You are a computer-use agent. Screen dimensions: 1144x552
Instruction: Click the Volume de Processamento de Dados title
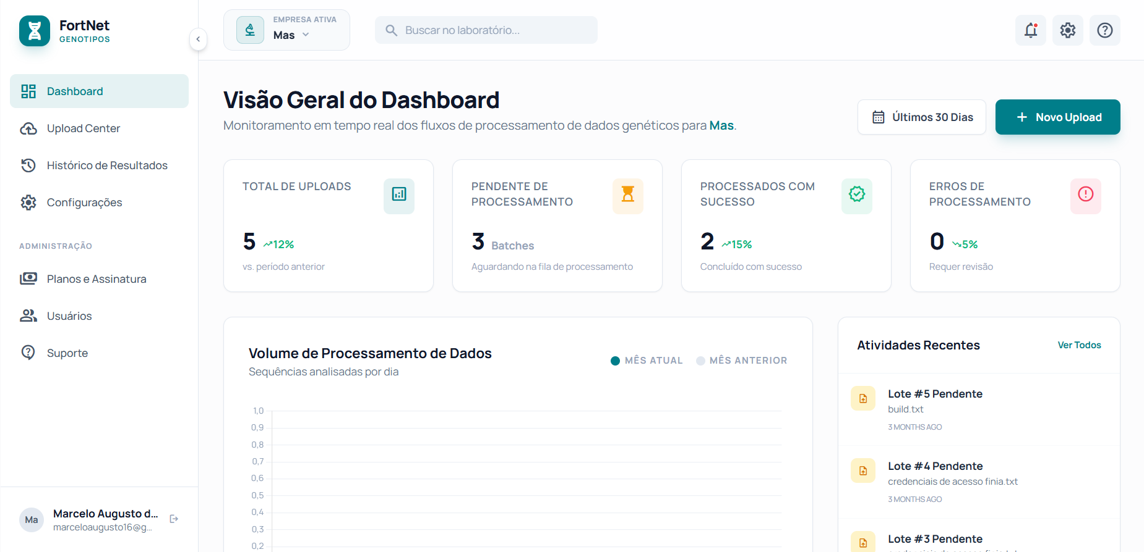(x=370, y=353)
